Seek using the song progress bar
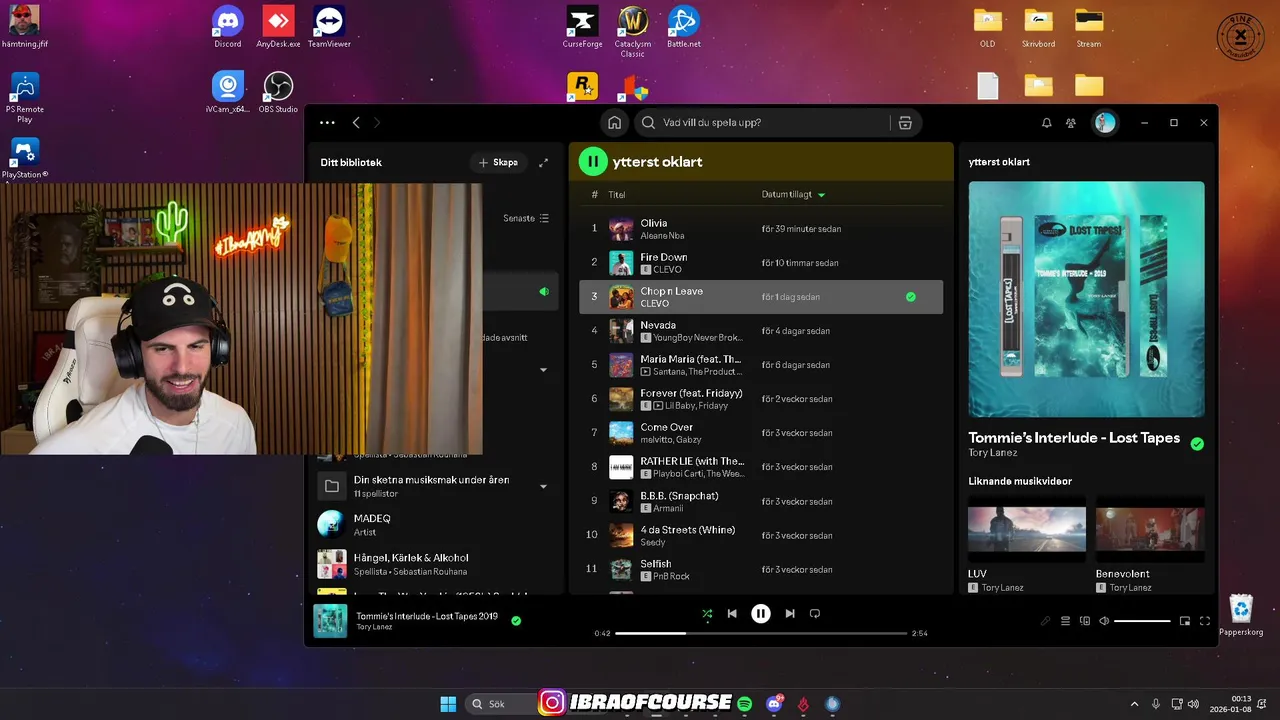The height and width of the screenshot is (720, 1280). point(761,633)
